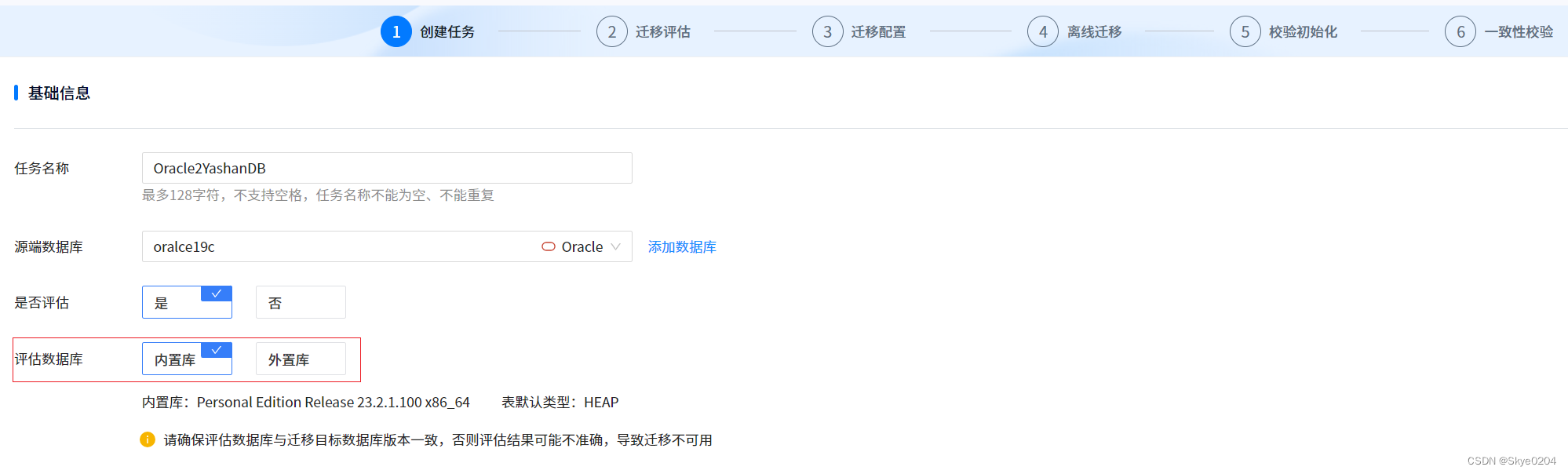Choose 外置库 as 评估数据库

click(x=301, y=359)
